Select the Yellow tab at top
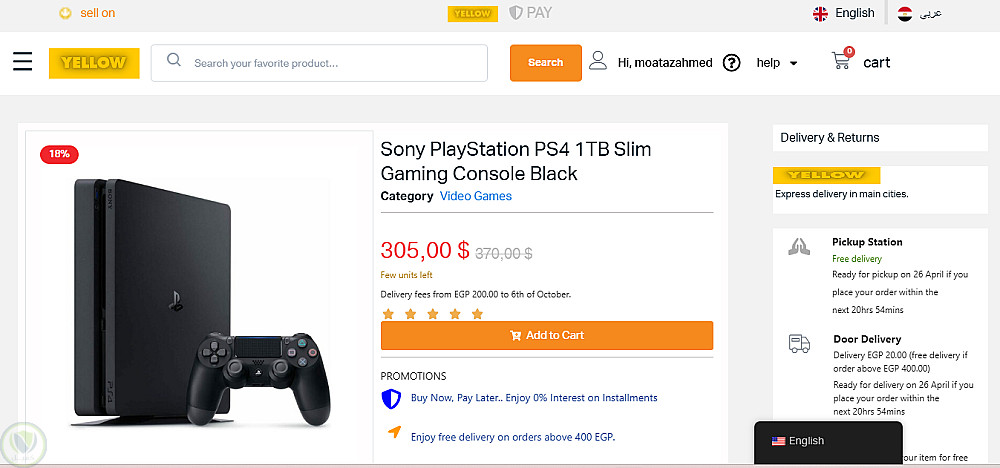1000x468 pixels. point(471,13)
